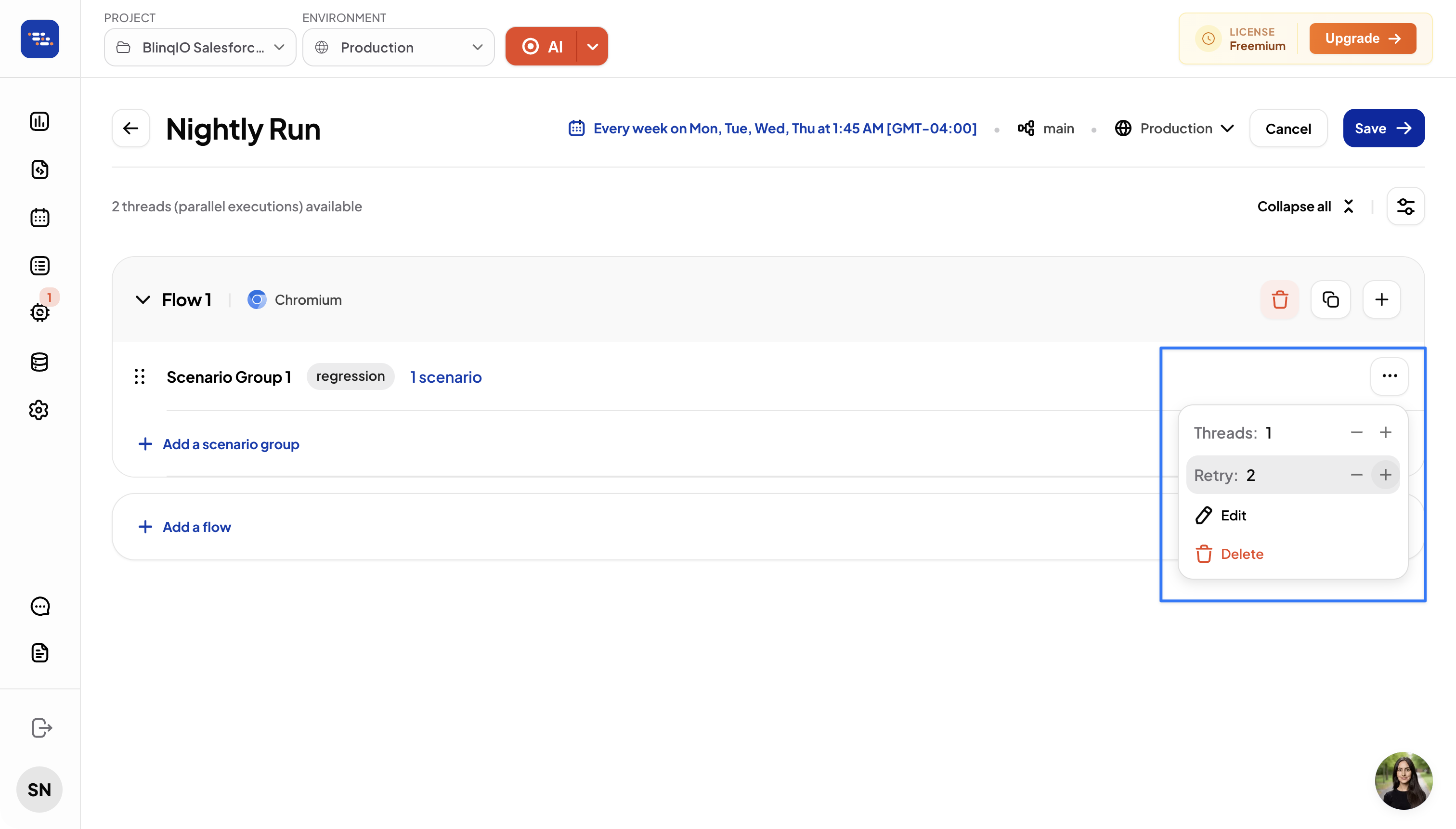Choose Delete in the scenario group menu
This screenshot has width=1456, height=829.
(x=1241, y=554)
